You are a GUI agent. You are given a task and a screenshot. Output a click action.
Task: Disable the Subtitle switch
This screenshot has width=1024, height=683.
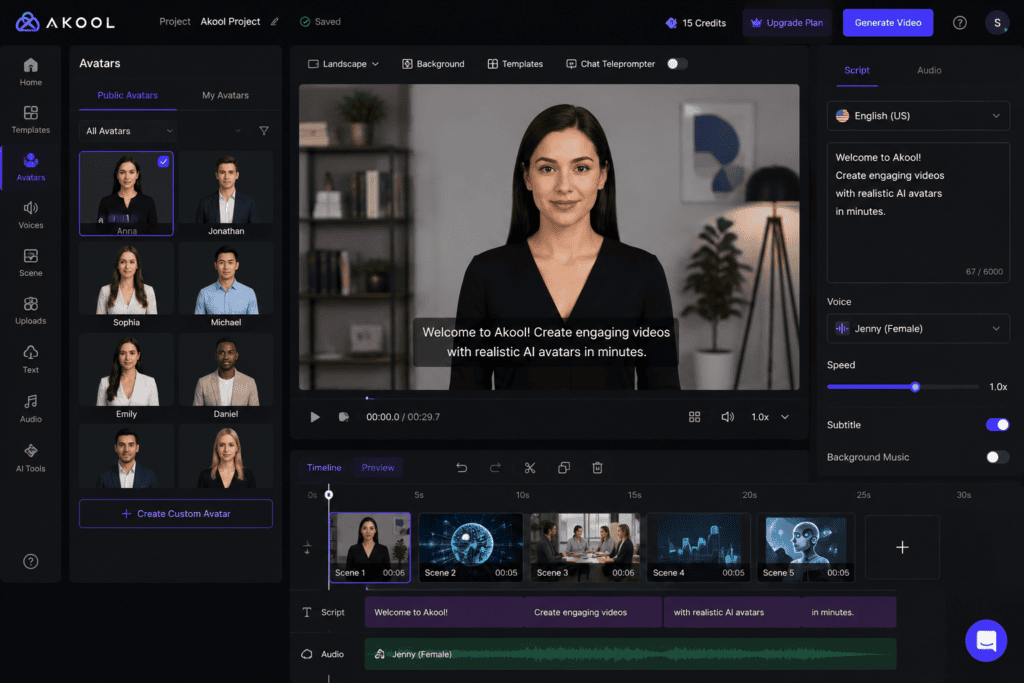point(997,425)
